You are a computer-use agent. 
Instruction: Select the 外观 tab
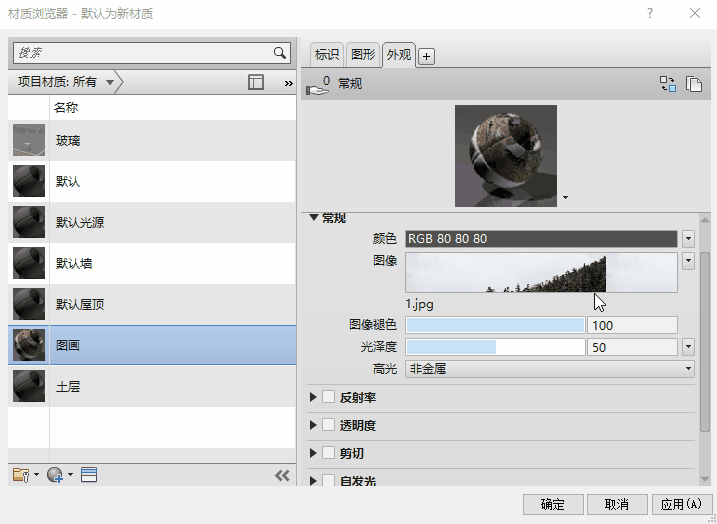pyautogui.click(x=399, y=55)
